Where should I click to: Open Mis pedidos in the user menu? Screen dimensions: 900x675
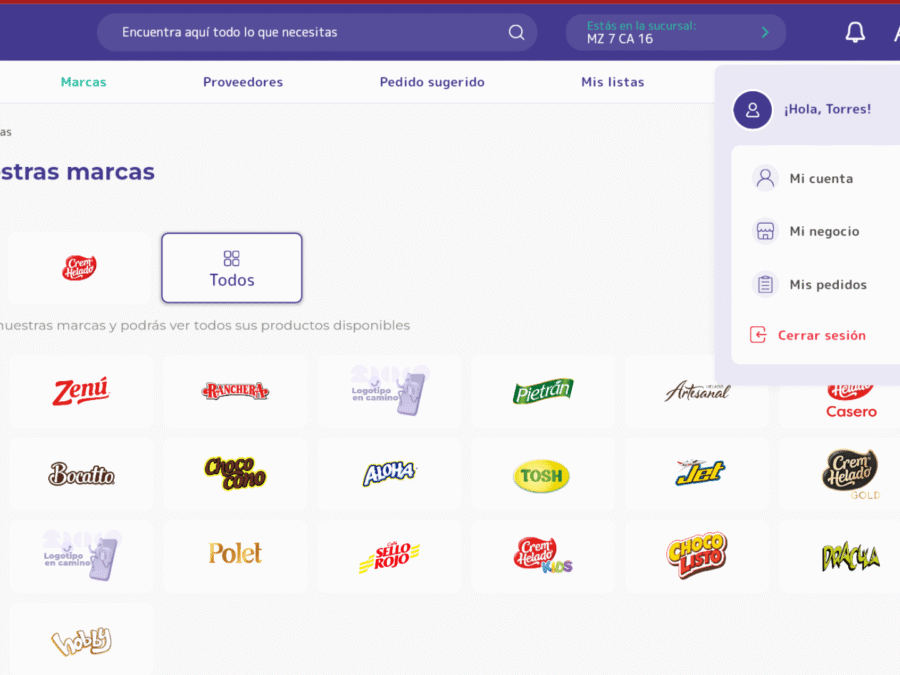tap(827, 285)
